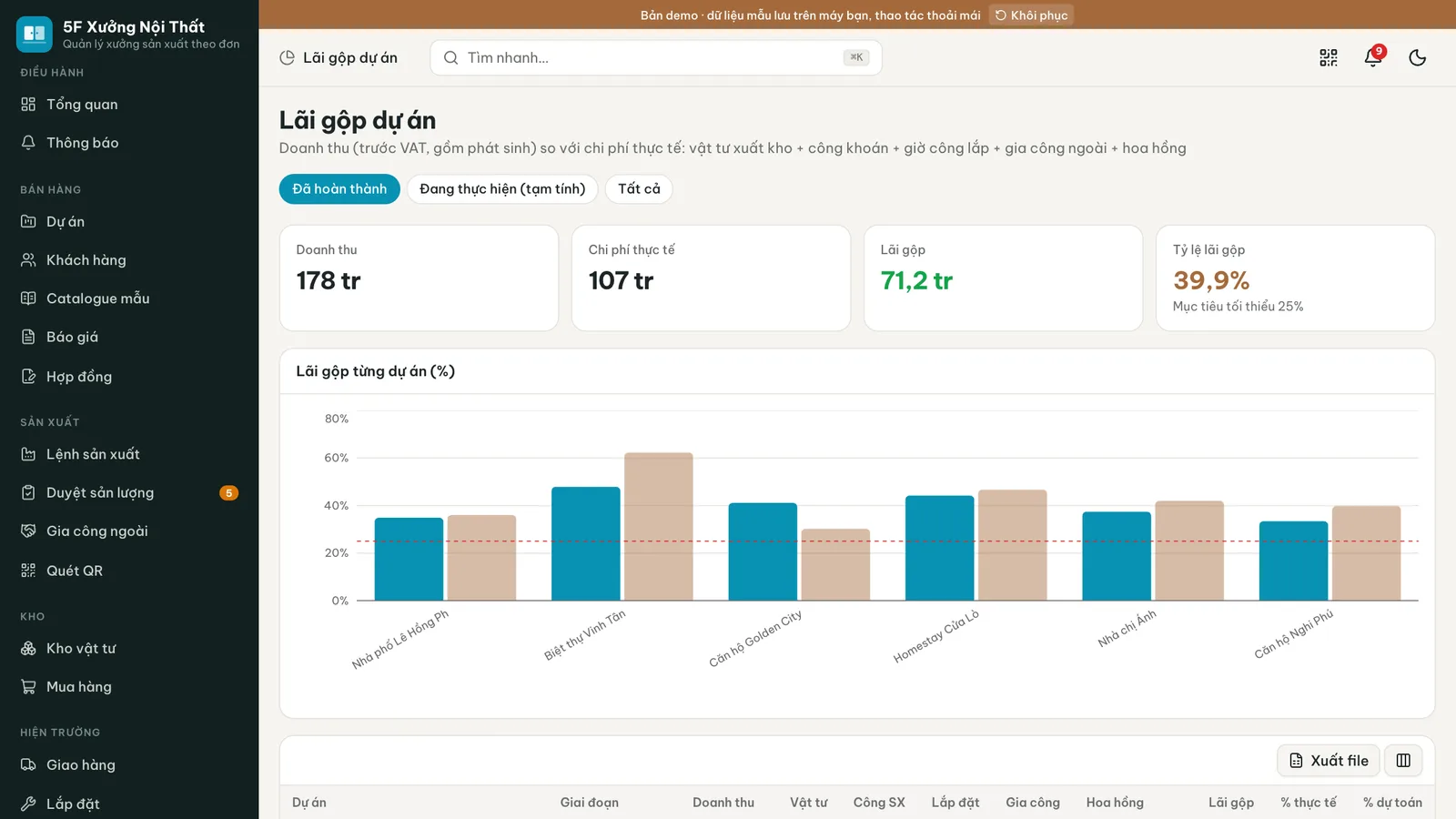Go to Dự án sidebar item
Screen dimensions: 1456x819
(129, 222)
